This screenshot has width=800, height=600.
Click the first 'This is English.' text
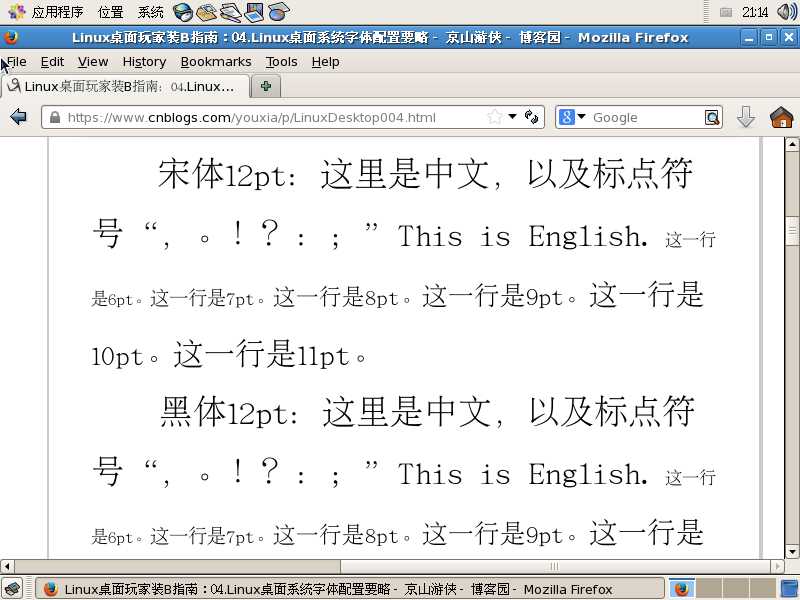(522, 236)
